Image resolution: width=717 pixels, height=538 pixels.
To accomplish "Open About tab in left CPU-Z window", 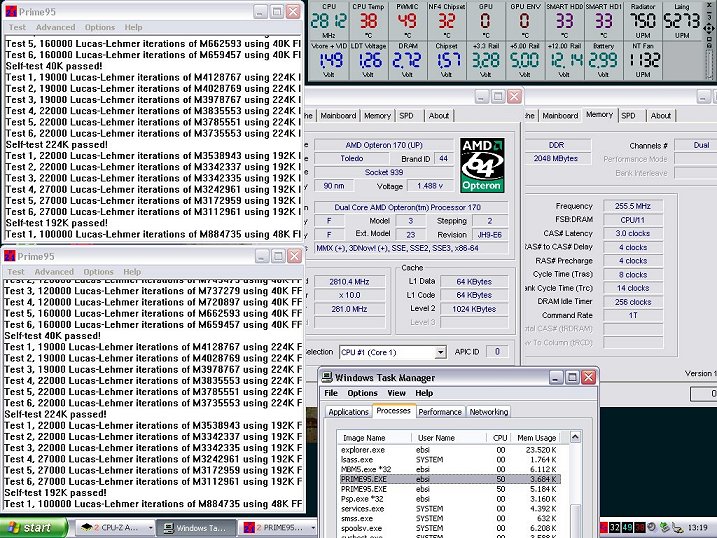I will click(439, 116).
